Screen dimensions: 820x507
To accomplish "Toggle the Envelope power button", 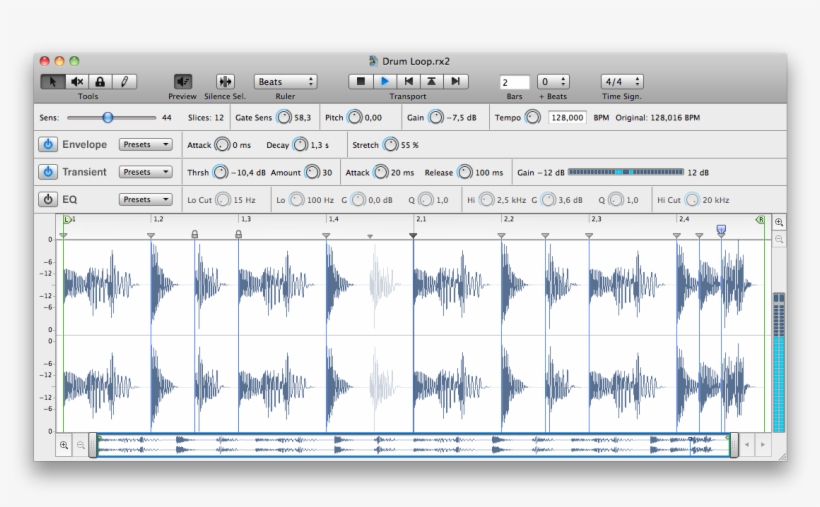I will tap(48, 145).
